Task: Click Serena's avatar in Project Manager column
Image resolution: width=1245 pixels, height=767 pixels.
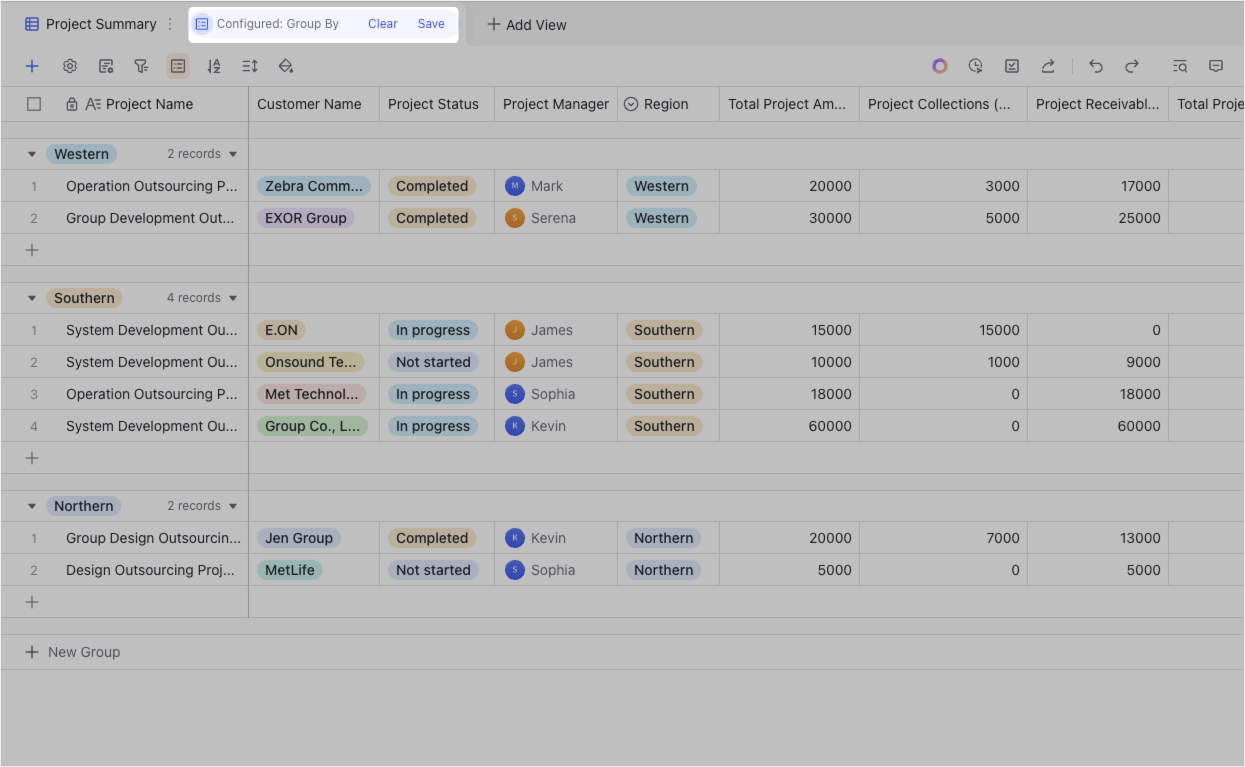Action: pyautogui.click(x=515, y=218)
